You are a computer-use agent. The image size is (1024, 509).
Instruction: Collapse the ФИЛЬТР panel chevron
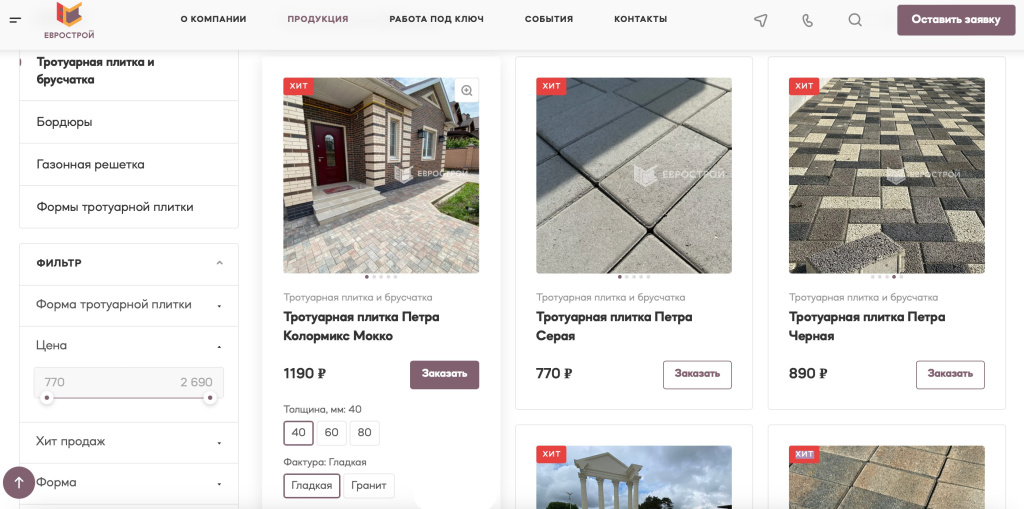(x=219, y=263)
